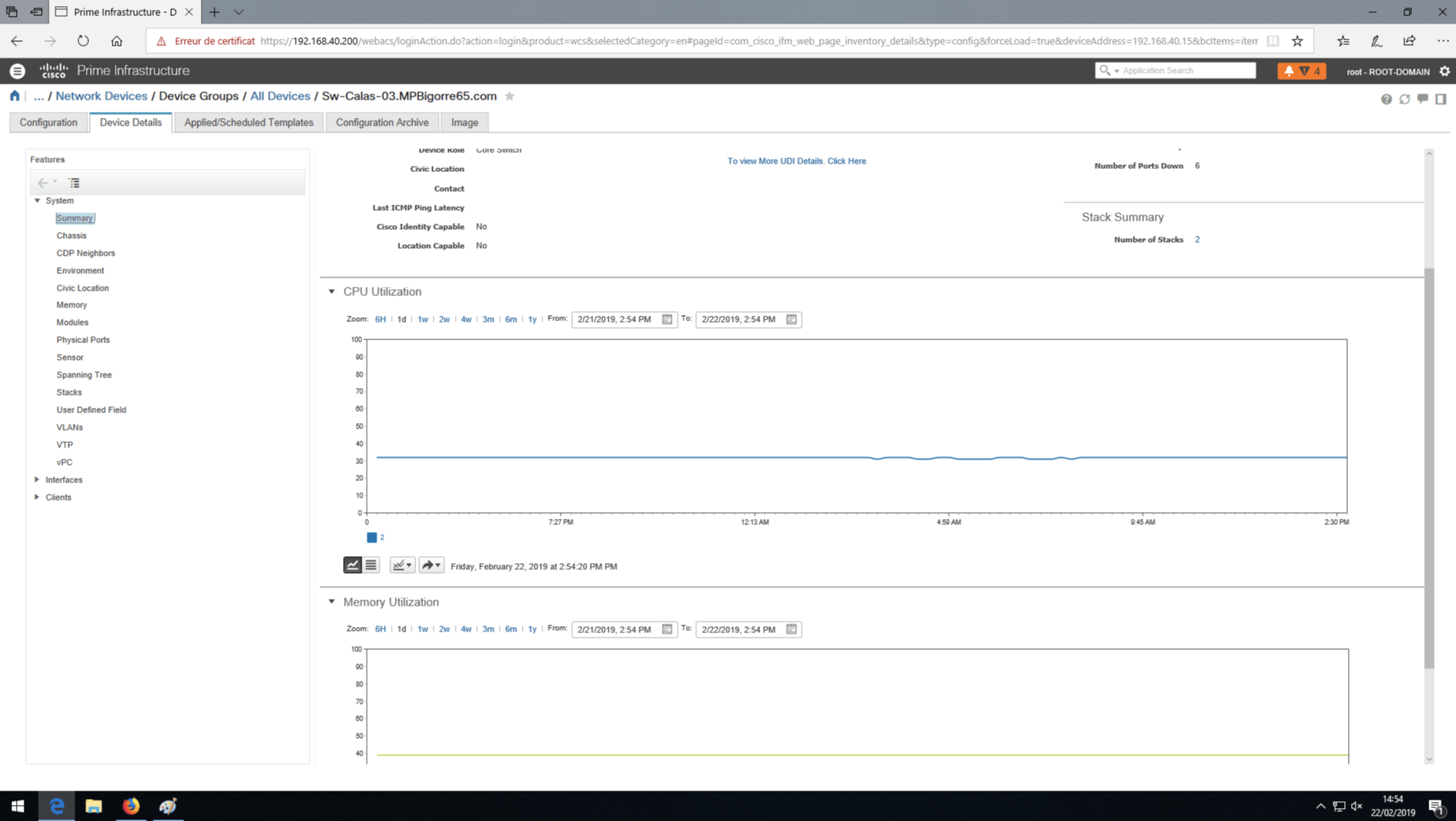The height and width of the screenshot is (821, 1456).
Task: Open Memory From date calendar picker
Action: click(667, 629)
